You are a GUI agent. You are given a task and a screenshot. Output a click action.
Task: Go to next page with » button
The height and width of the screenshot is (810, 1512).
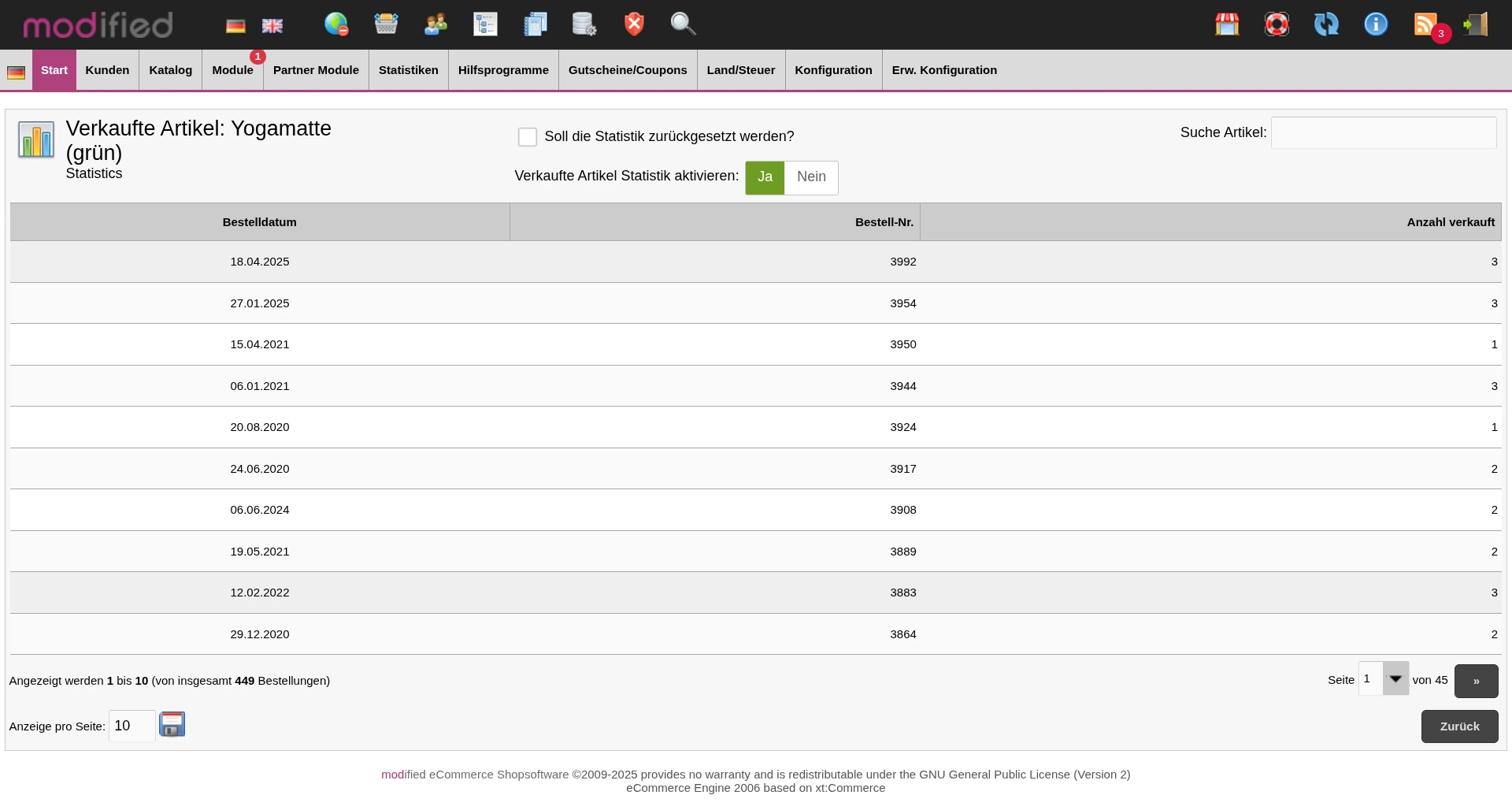[1476, 681]
